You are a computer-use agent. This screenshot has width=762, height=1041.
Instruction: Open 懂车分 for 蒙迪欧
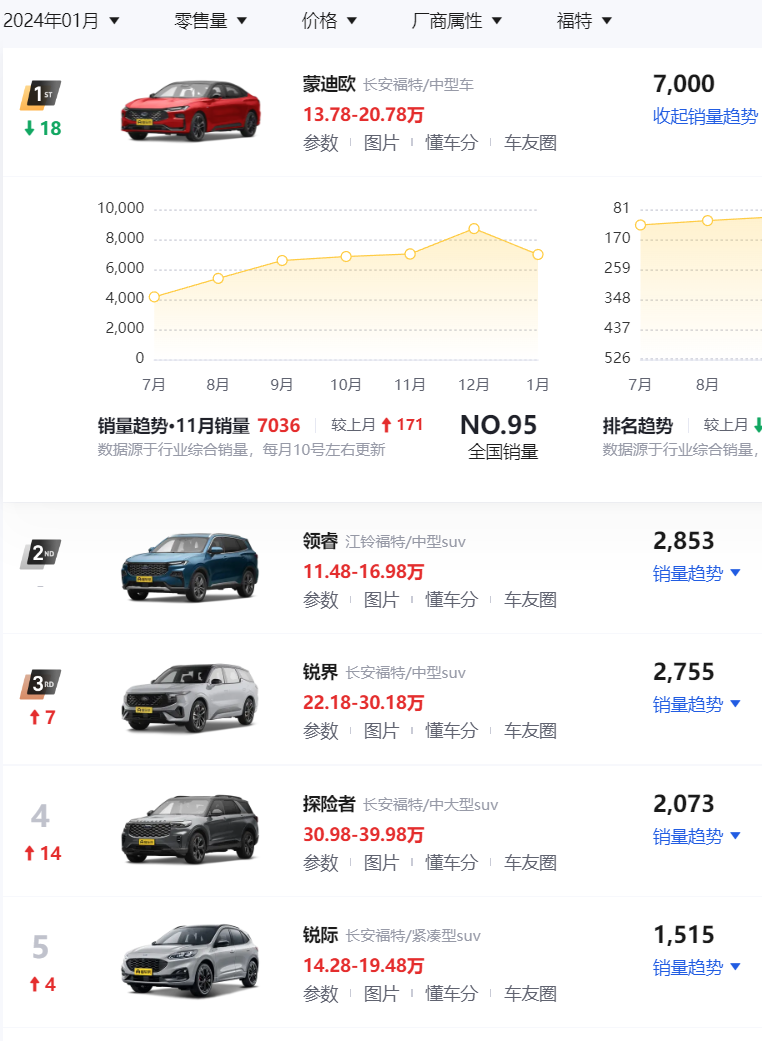[x=451, y=143]
